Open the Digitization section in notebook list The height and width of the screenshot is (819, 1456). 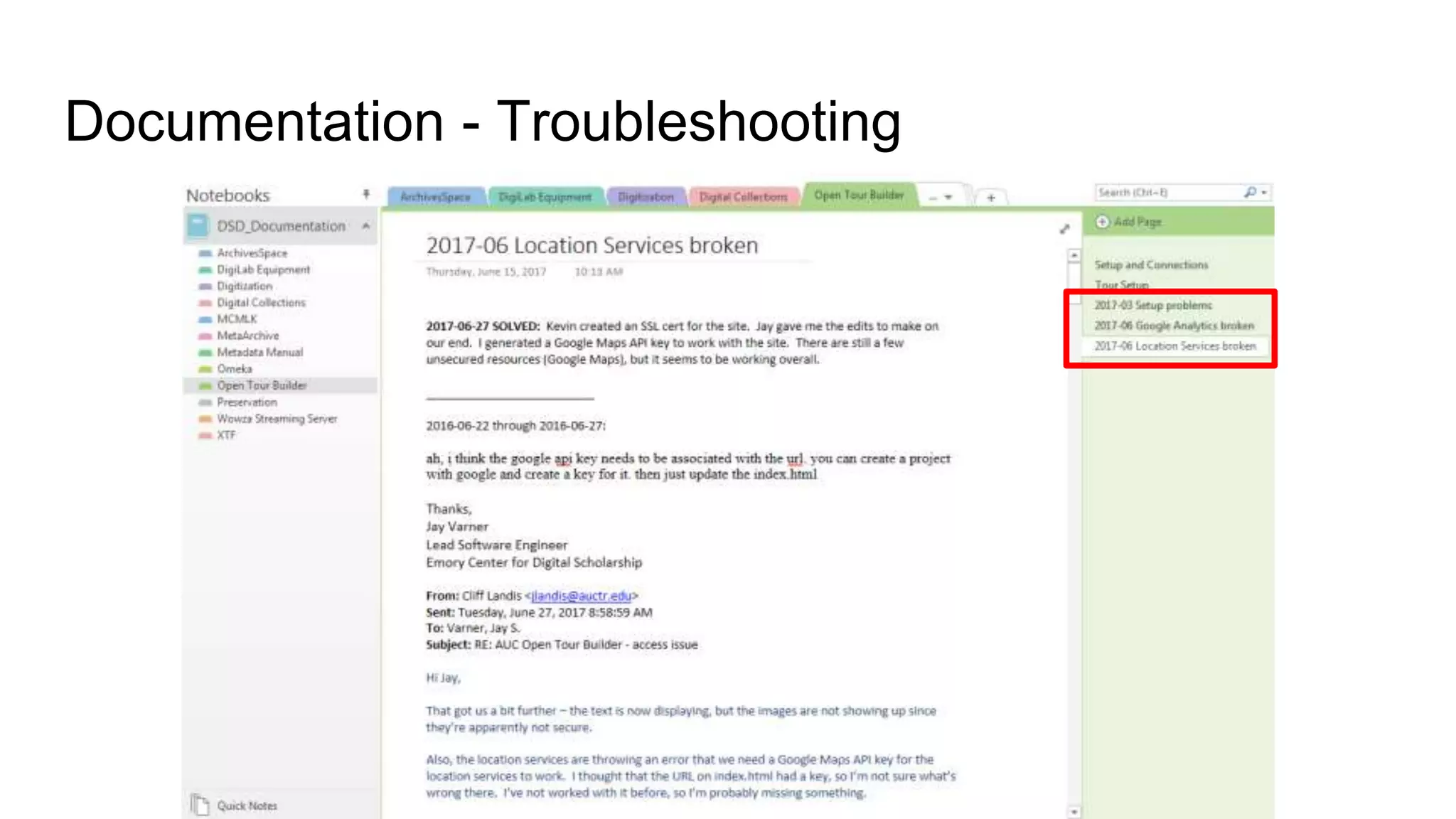(244, 286)
